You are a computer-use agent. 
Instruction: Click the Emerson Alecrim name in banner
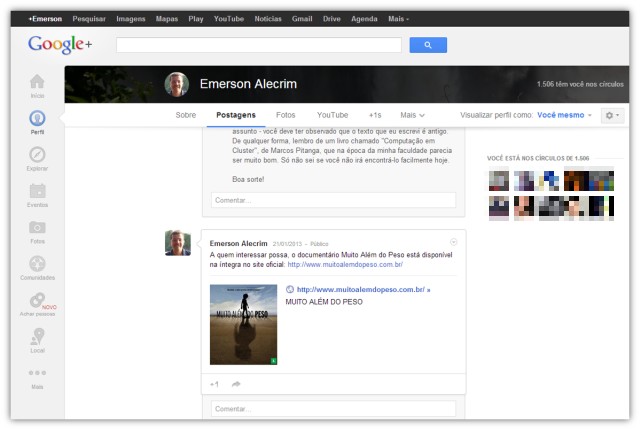click(248, 84)
